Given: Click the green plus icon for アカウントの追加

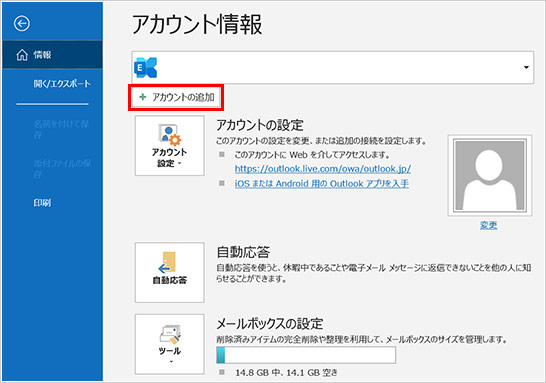Looking at the screenshot, I should [142, 97].
